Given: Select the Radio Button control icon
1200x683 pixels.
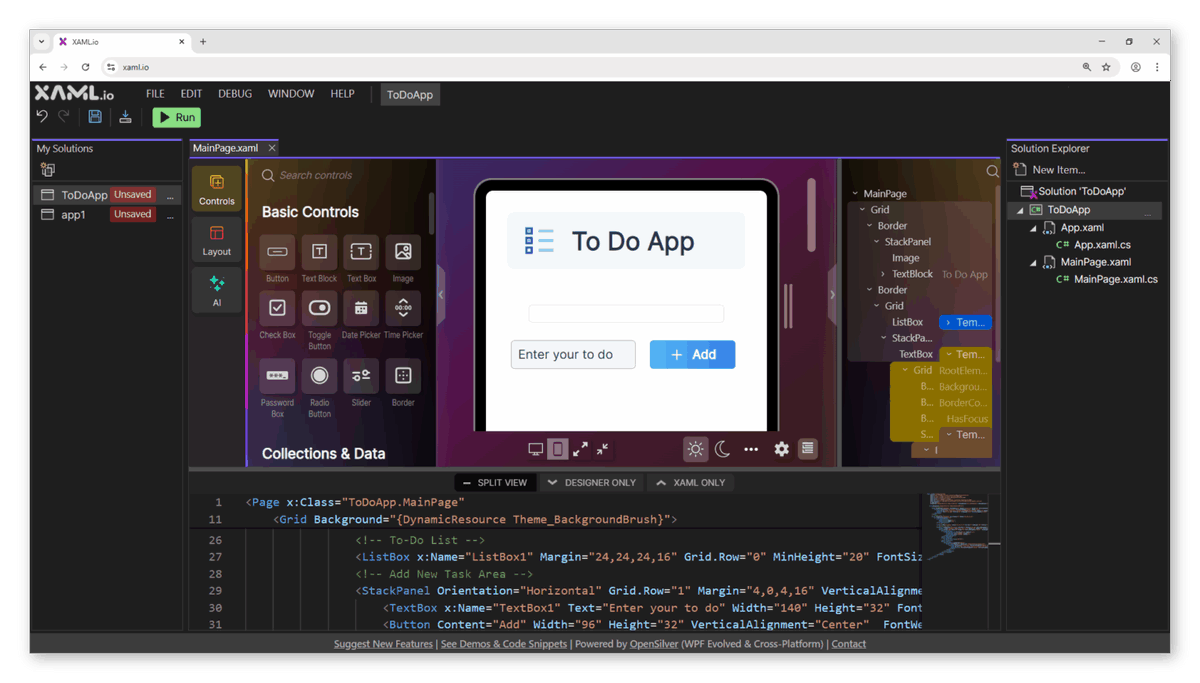Looking at the screenshot, I should (x=319, y=376).
